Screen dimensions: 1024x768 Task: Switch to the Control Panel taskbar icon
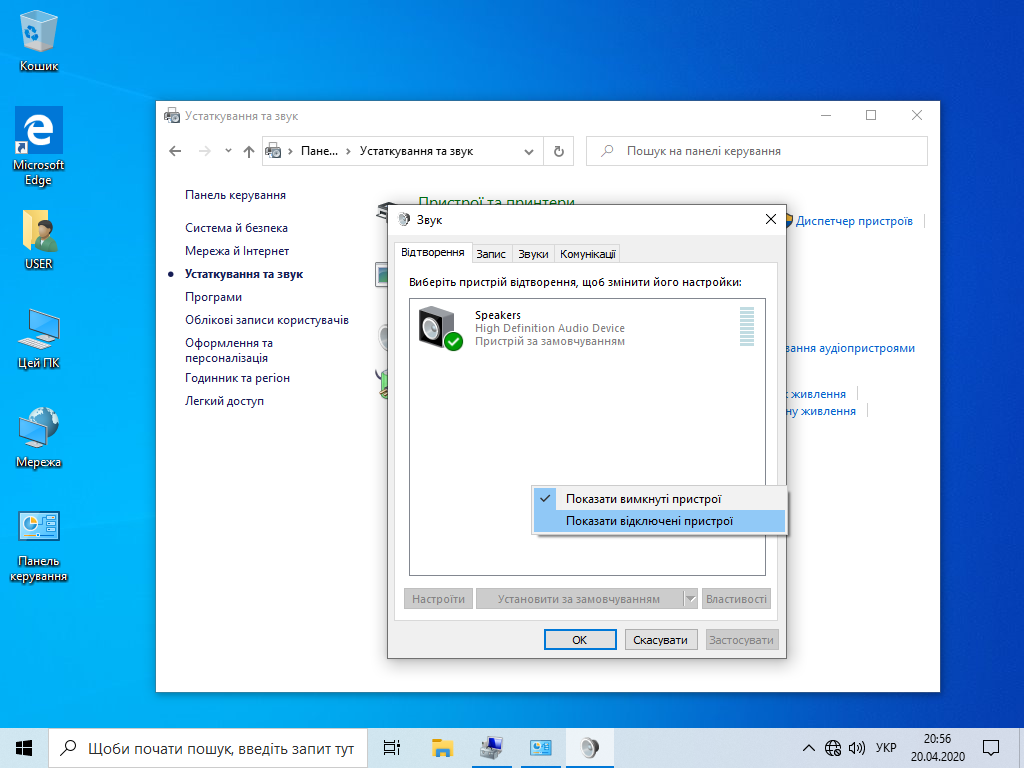tap(541, 748)
